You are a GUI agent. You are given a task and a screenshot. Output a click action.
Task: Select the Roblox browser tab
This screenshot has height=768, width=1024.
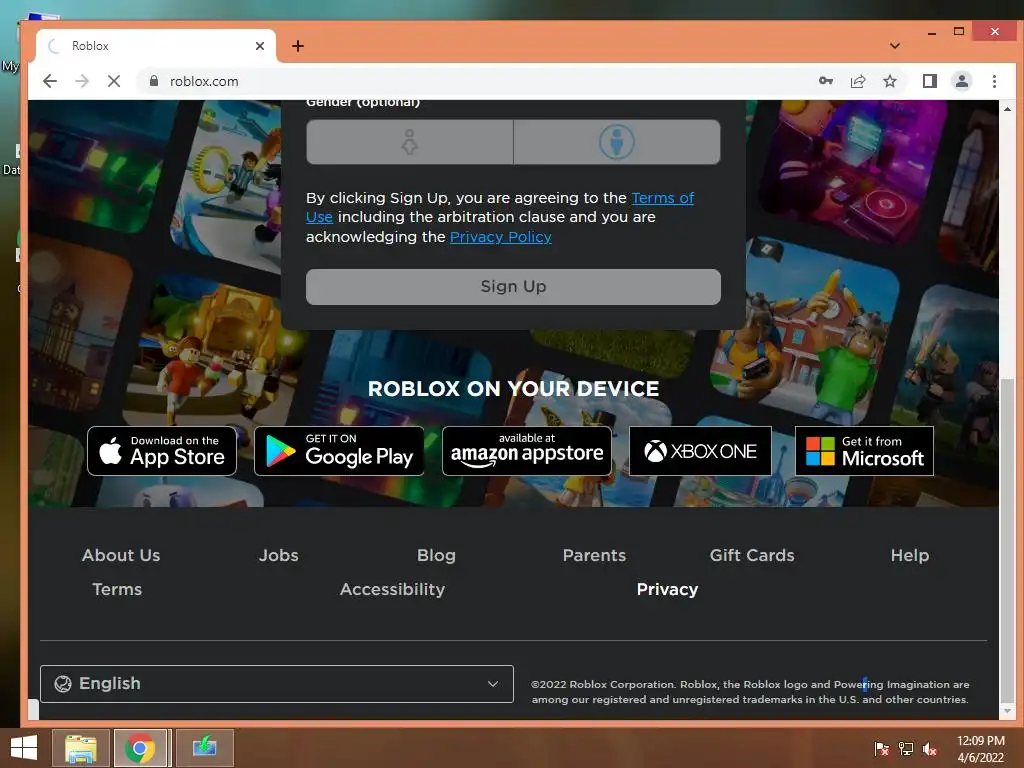coord(155,46)
